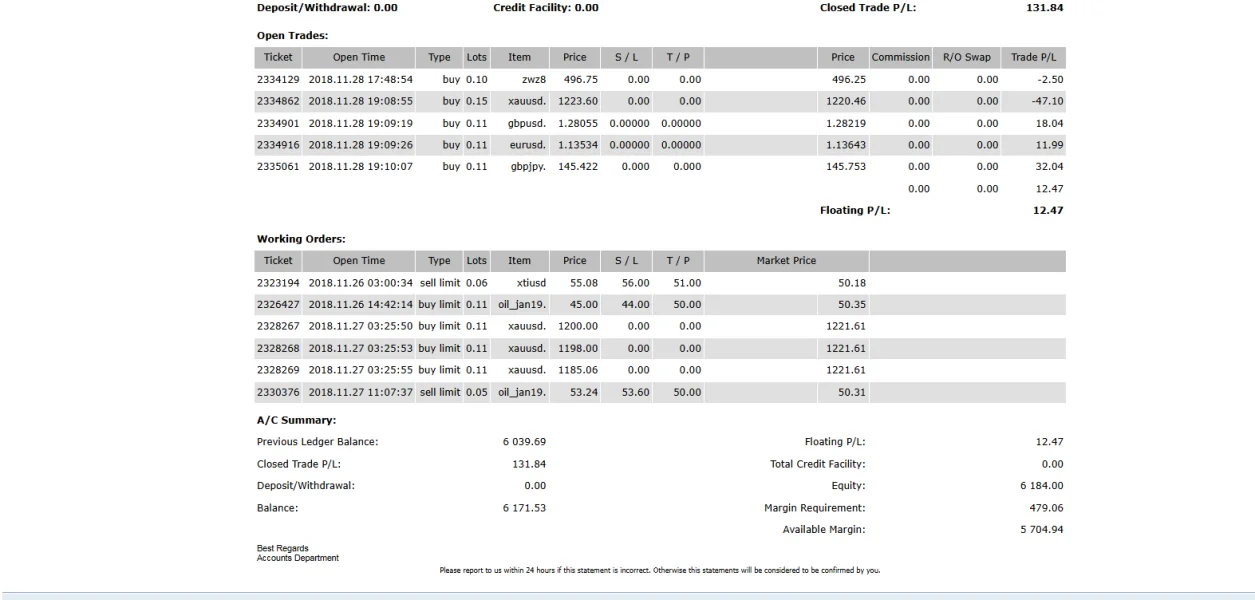This screenshot has height=600, width=1255.
Task: Click ticket 2335061 in Open Trades
Action: pos(278,167)
